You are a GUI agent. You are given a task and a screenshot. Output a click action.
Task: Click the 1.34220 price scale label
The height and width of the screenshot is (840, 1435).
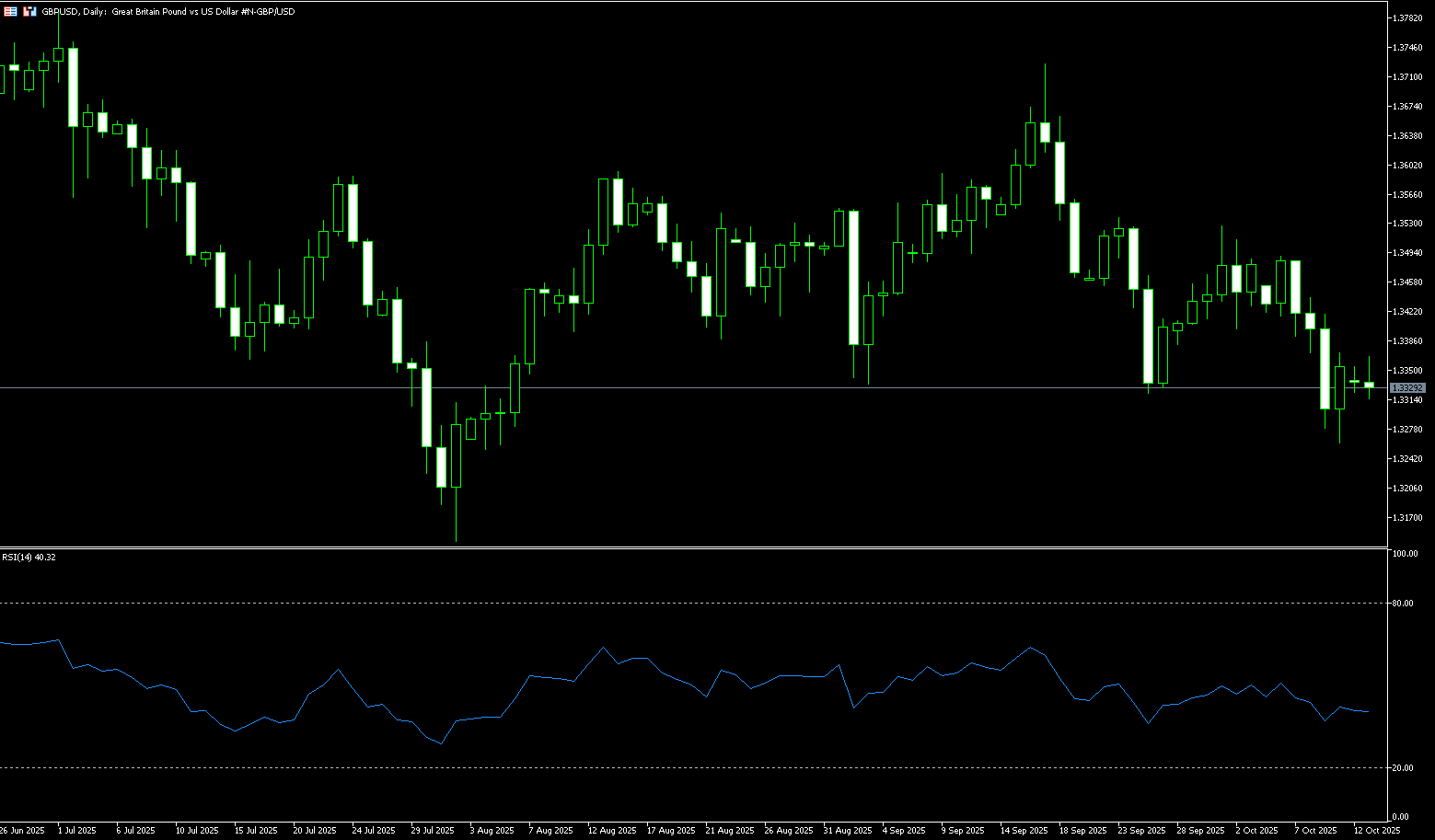click(1407, 312)
